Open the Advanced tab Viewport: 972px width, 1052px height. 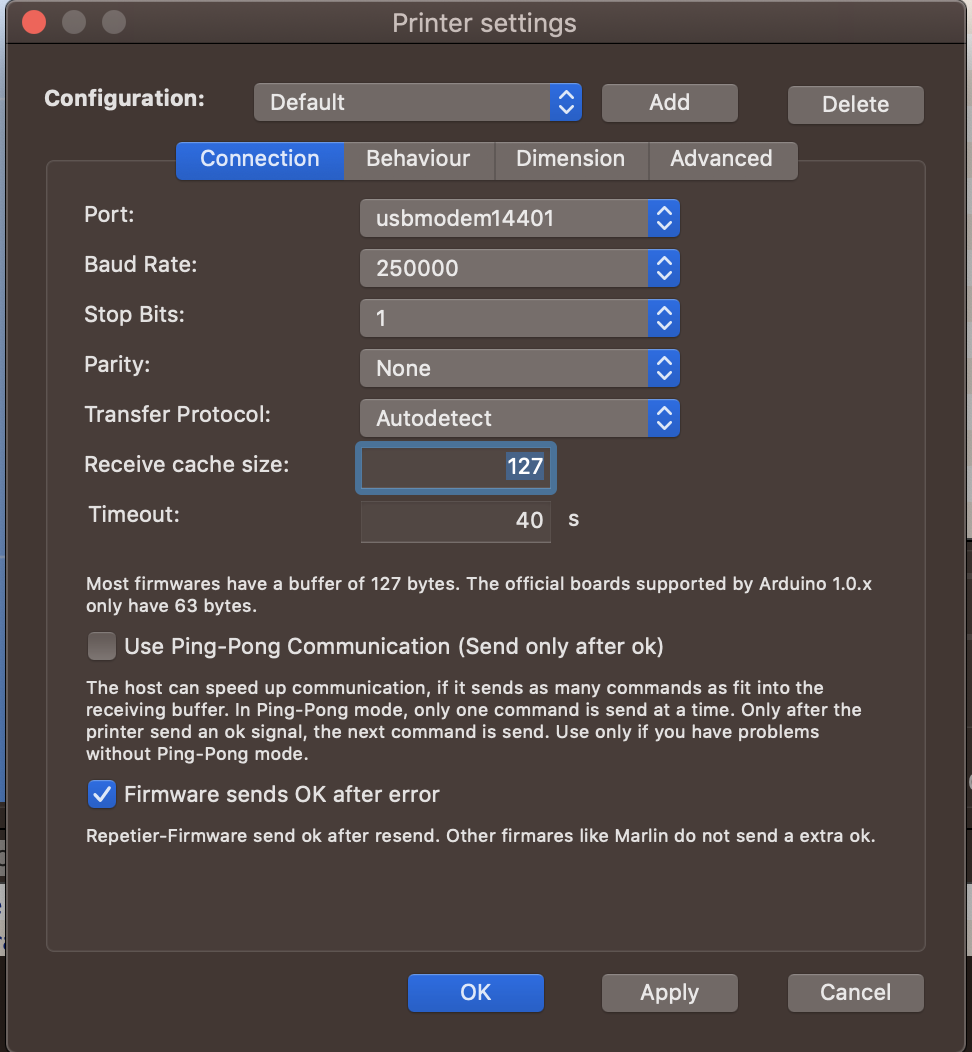coord(722,160)
